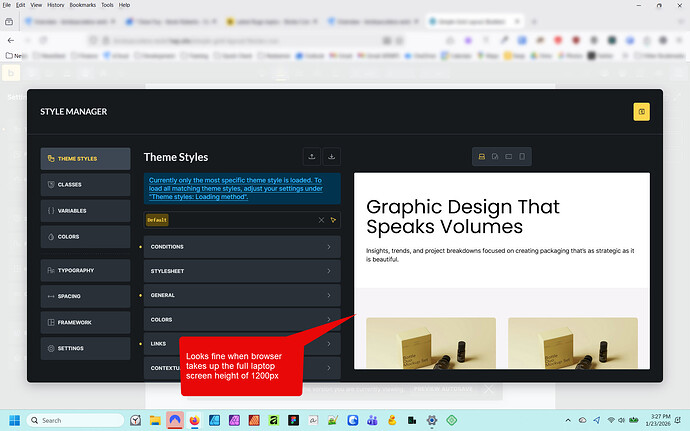The image size is (690, 431).
Task: Switch preview to mobile portrait breakpoint icon
Action: click(521, 157)
